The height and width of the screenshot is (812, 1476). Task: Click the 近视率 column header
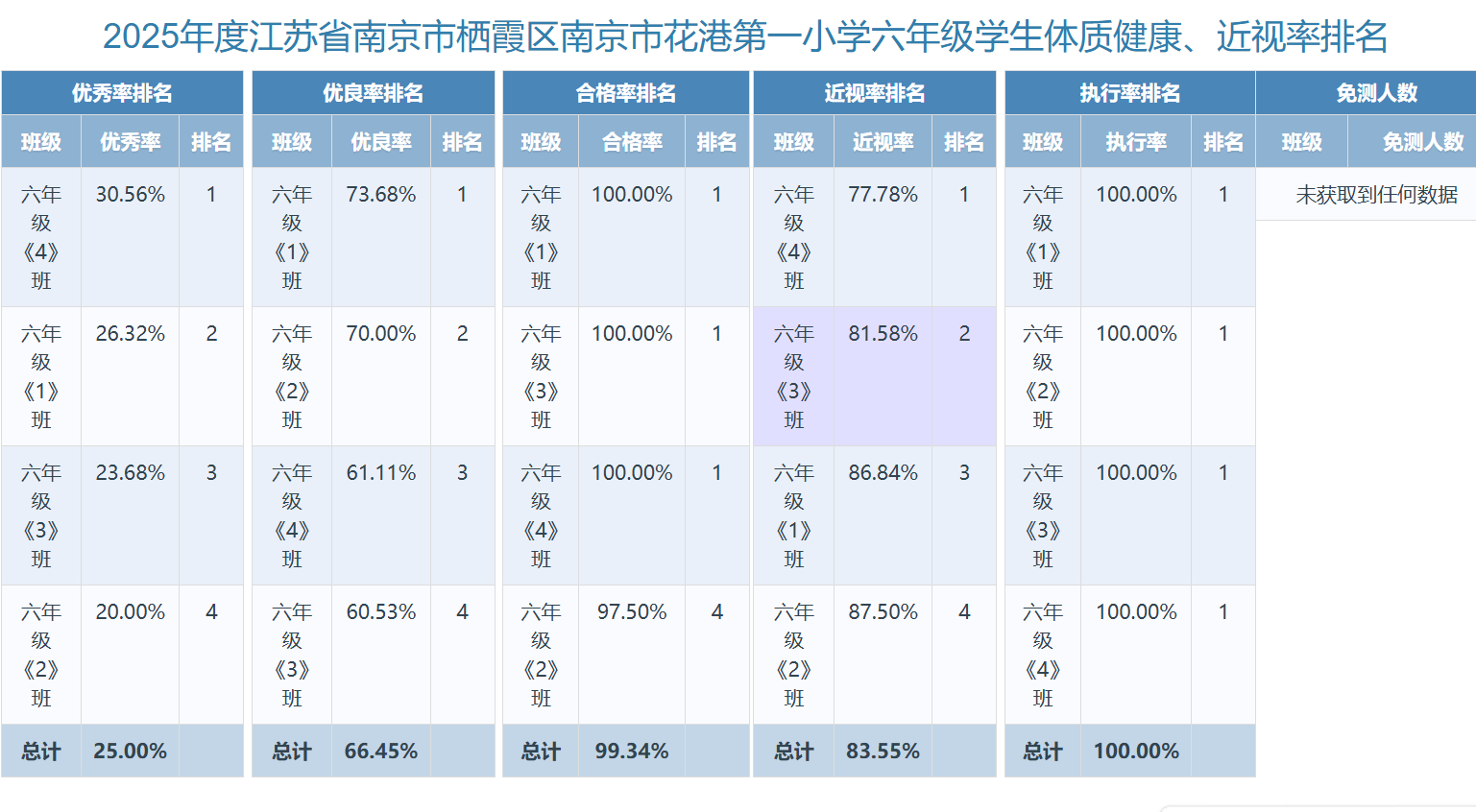[883, 142]
